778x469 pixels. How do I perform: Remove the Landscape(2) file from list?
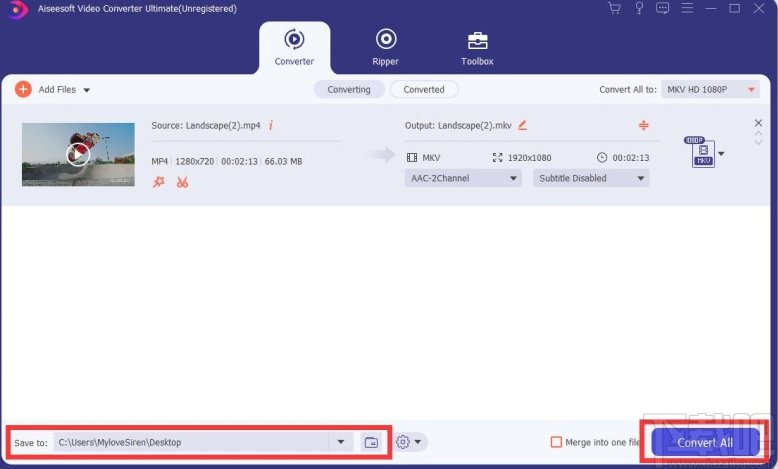tap(758, 123)
